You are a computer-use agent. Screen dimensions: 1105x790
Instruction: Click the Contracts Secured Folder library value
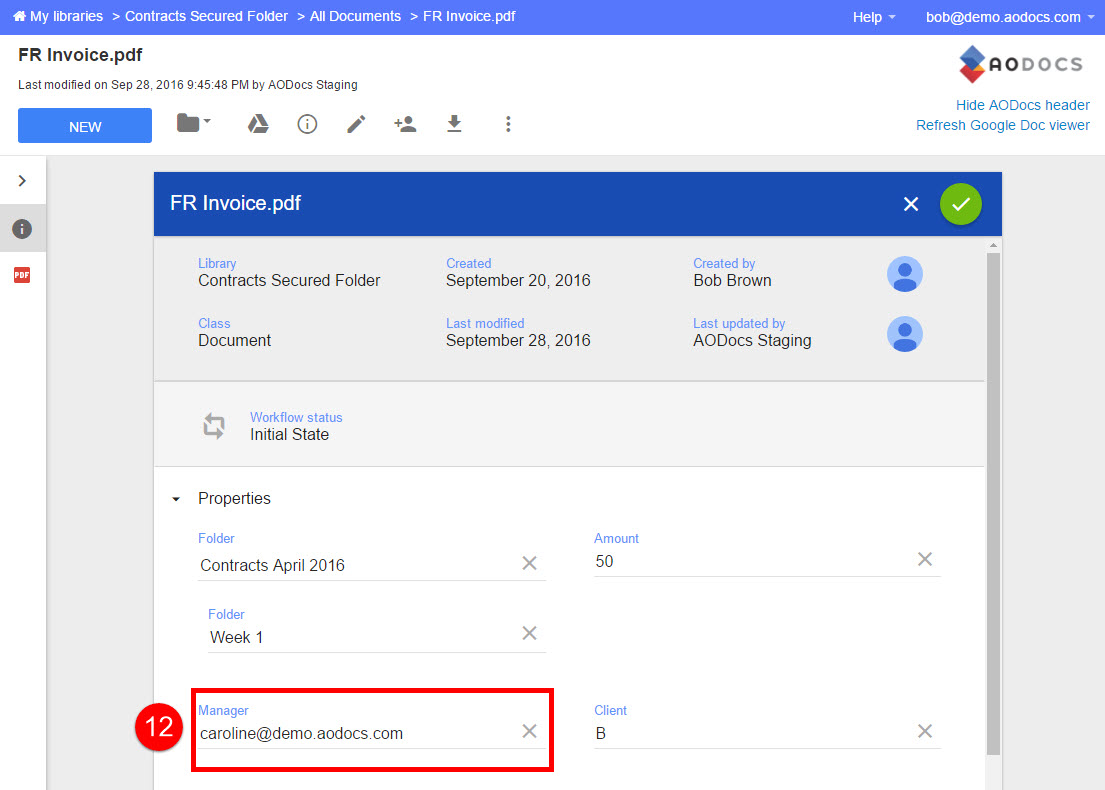(x=289, y=280)
